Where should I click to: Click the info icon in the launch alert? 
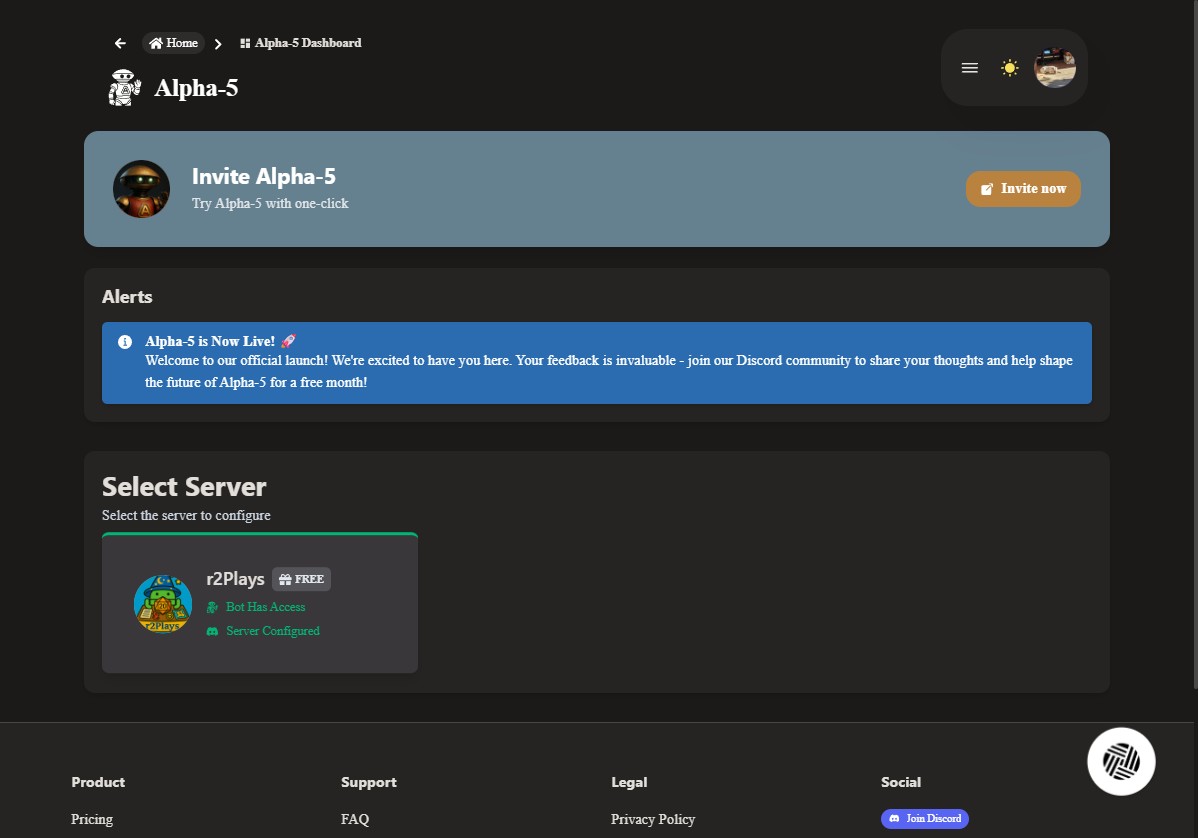[123, 340]
